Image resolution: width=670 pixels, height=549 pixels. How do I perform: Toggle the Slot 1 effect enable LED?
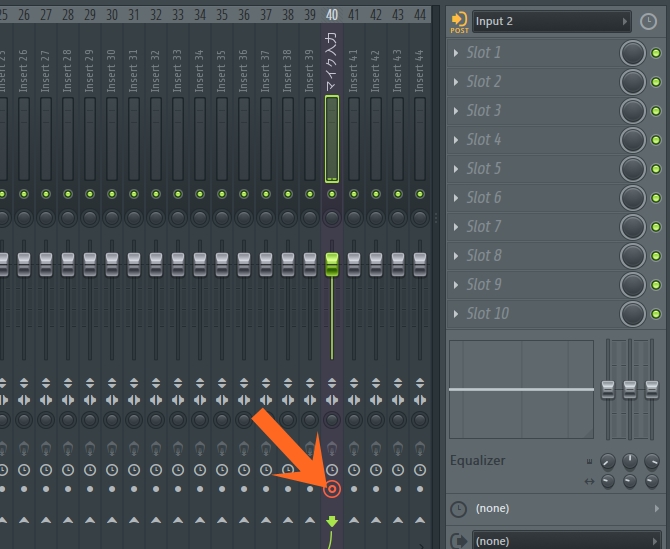(x=656, y=53)
